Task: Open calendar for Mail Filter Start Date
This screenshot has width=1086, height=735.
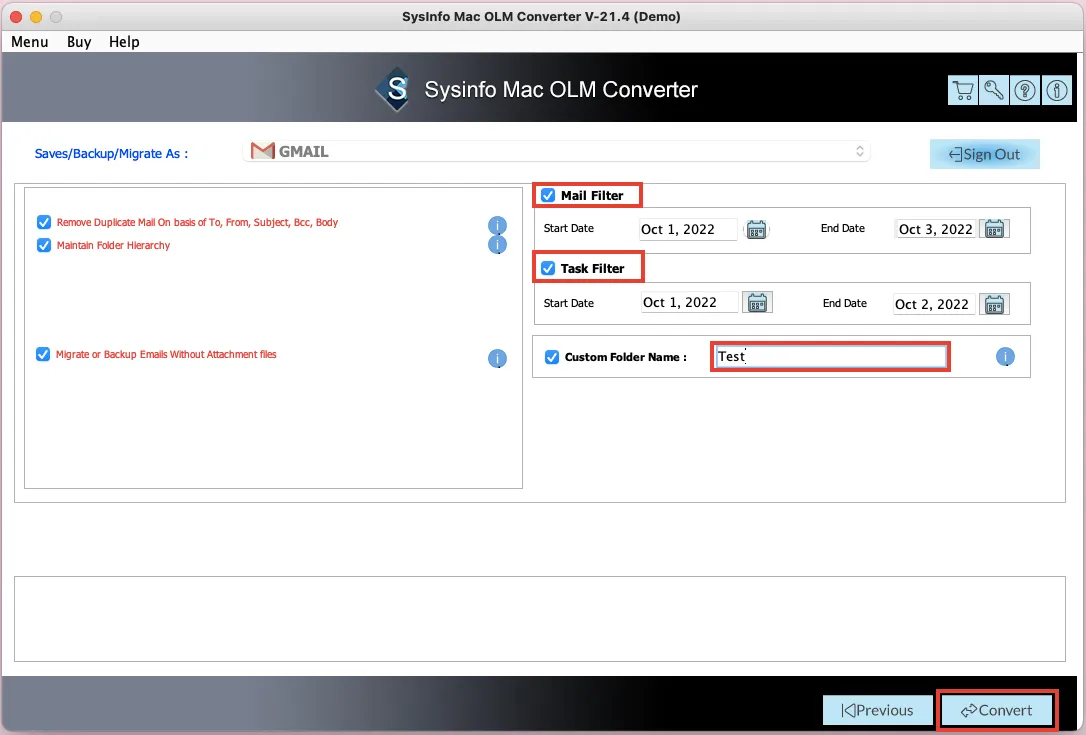Action: (x=756, y=229)
